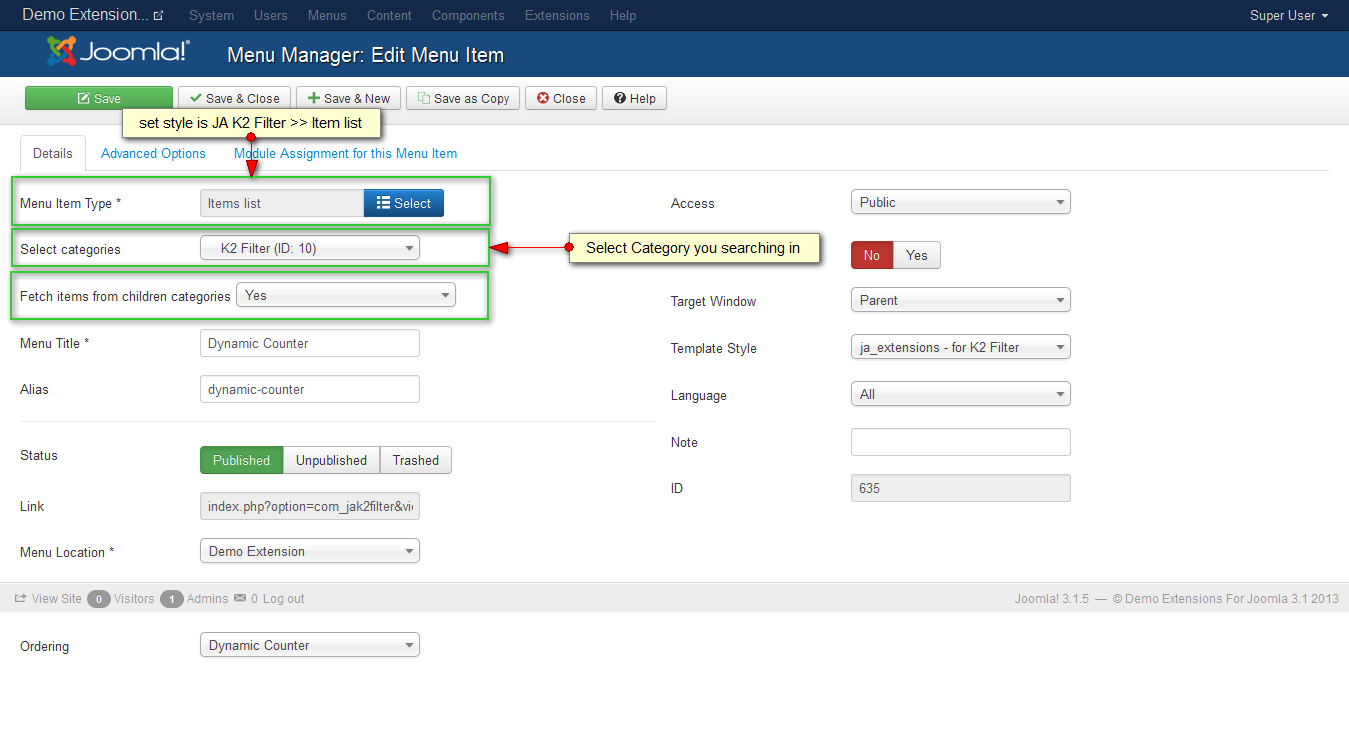Open the Select categories dropdown
1349x747 pixels.
[310, 248]
